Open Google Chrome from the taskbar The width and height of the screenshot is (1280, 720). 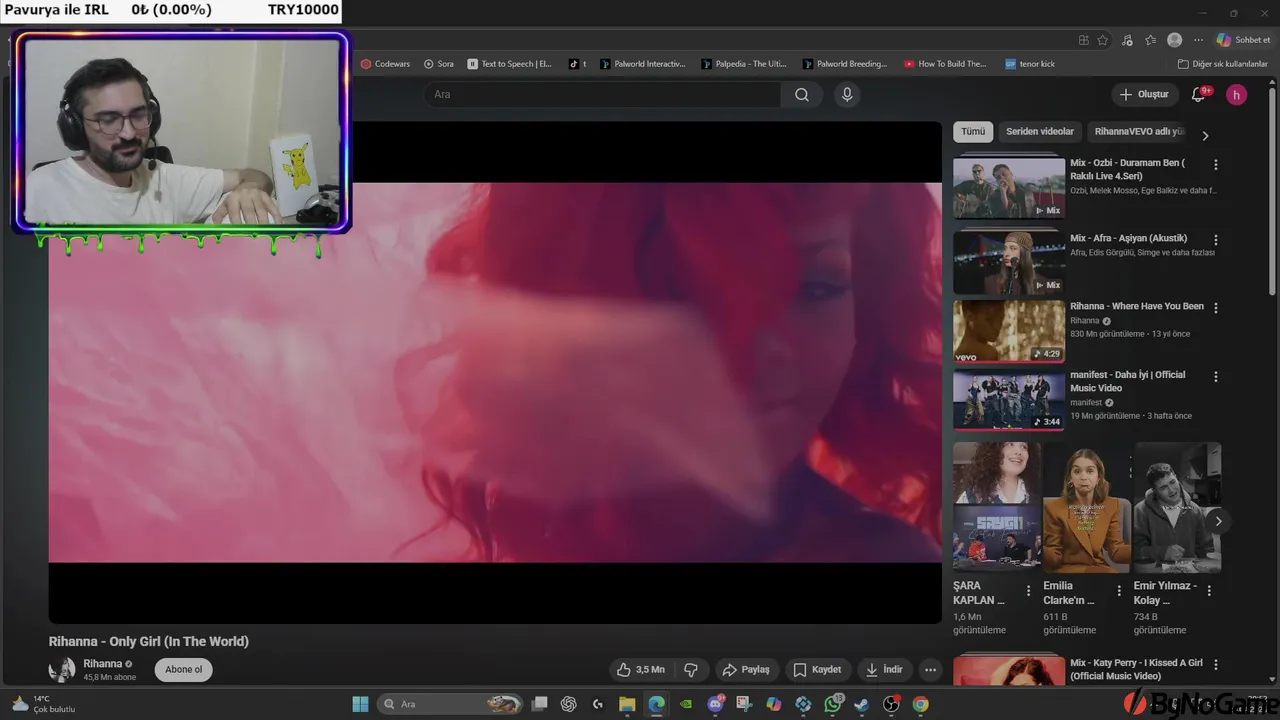point(920,704)
